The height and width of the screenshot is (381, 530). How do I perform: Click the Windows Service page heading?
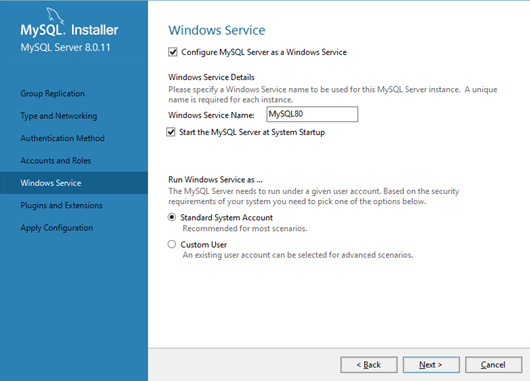pyautogui.click(x=217, y=30)
